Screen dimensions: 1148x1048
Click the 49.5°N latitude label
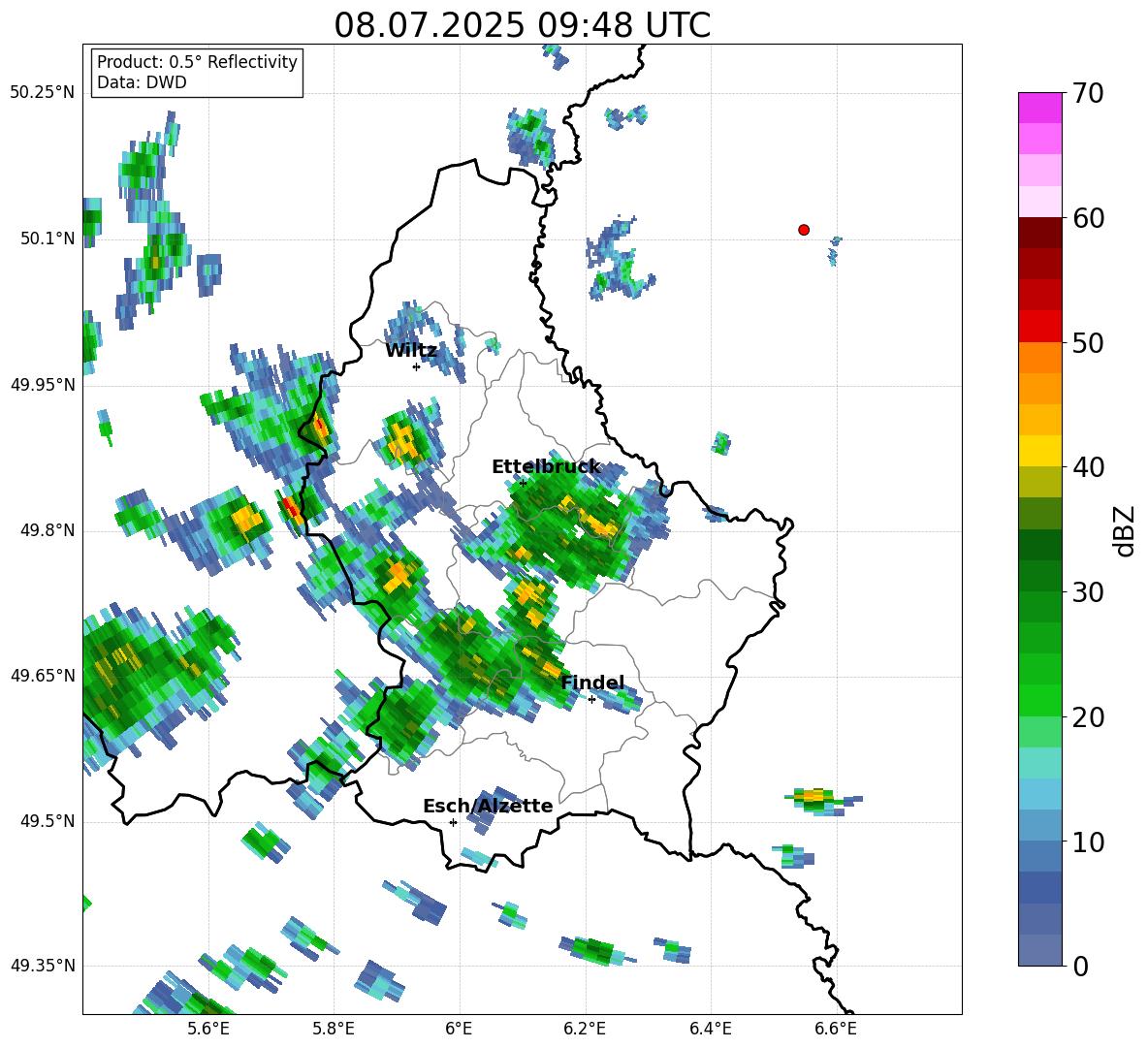click(47, 821)
